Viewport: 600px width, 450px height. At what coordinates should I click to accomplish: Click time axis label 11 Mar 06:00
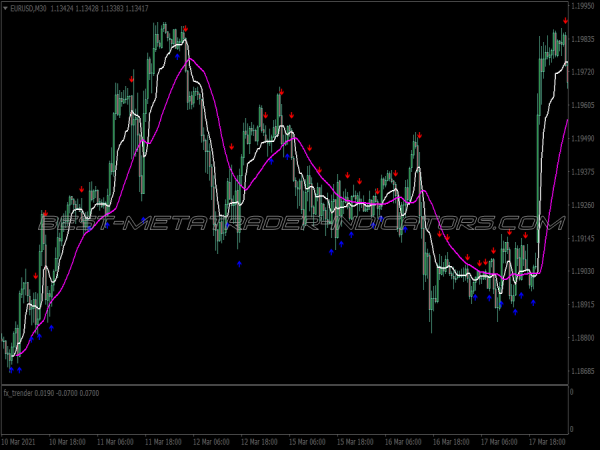115,442
